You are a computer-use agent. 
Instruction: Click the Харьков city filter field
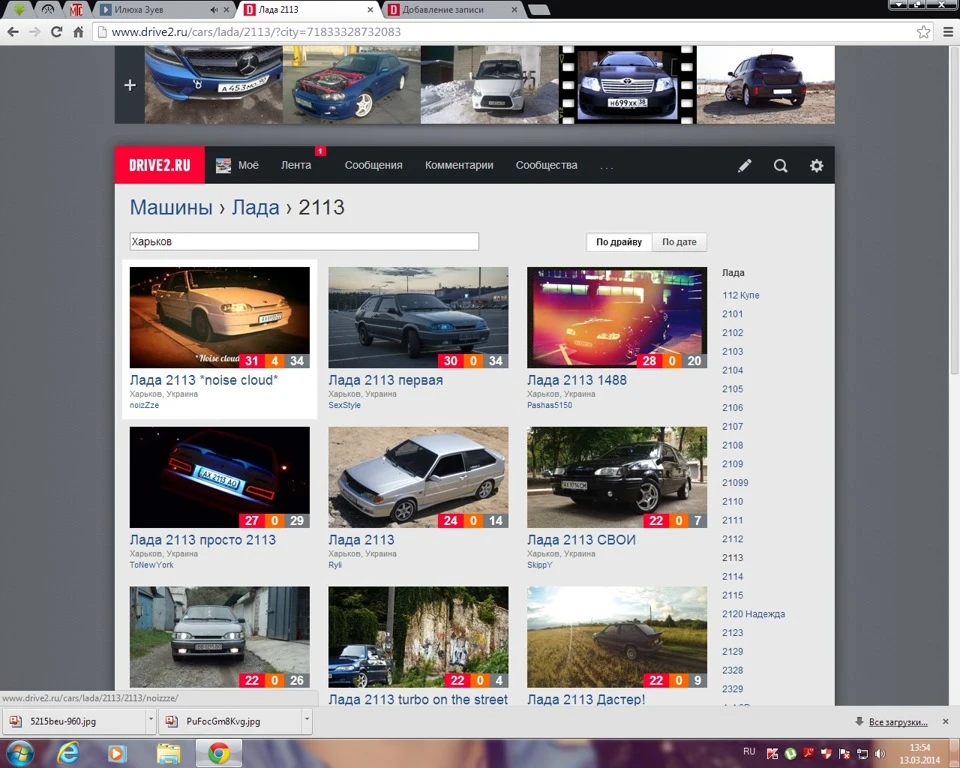[x=304, y=241]
